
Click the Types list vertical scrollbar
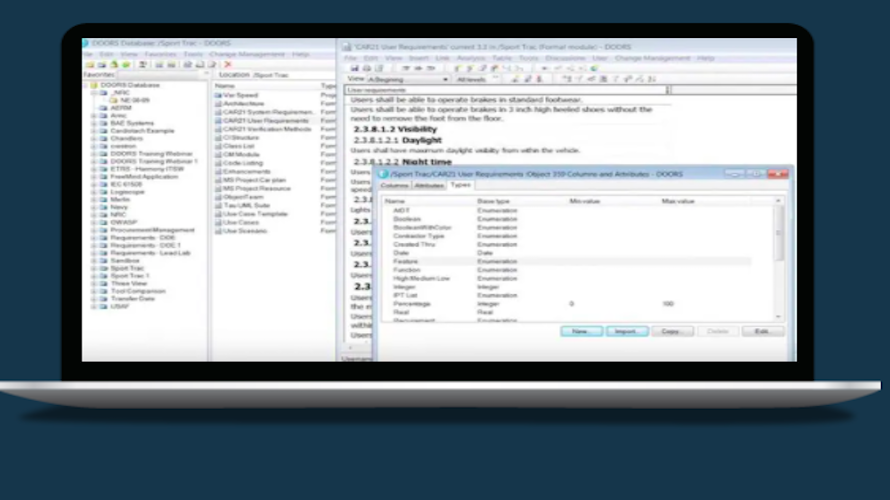[x=778, y=258]
